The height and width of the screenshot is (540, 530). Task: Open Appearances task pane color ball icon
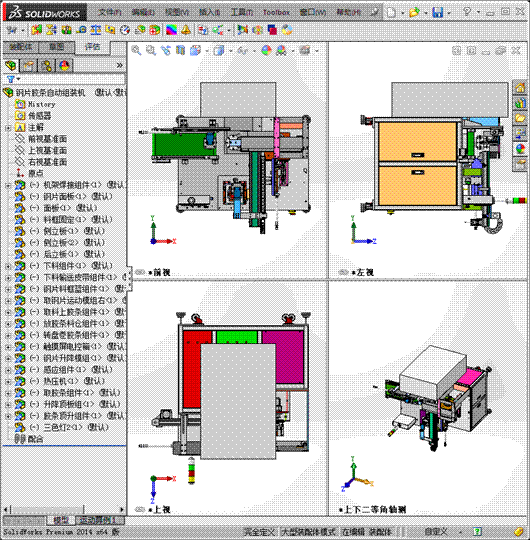coord(520,149)
